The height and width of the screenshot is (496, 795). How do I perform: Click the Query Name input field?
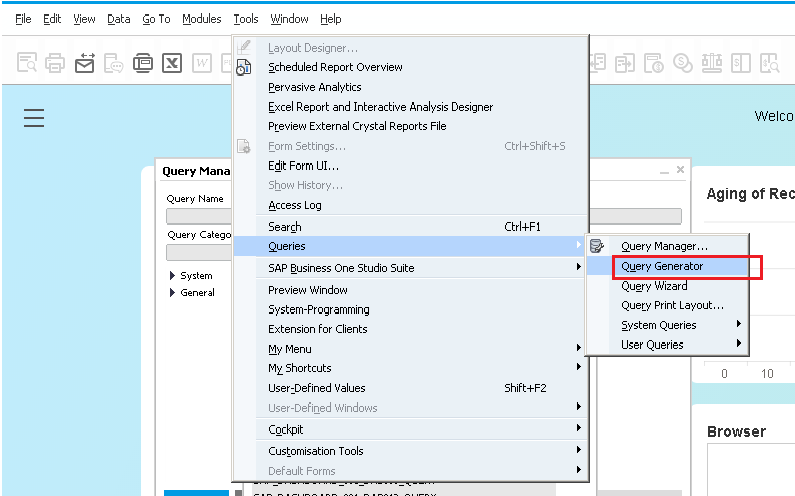click(198, 216)
